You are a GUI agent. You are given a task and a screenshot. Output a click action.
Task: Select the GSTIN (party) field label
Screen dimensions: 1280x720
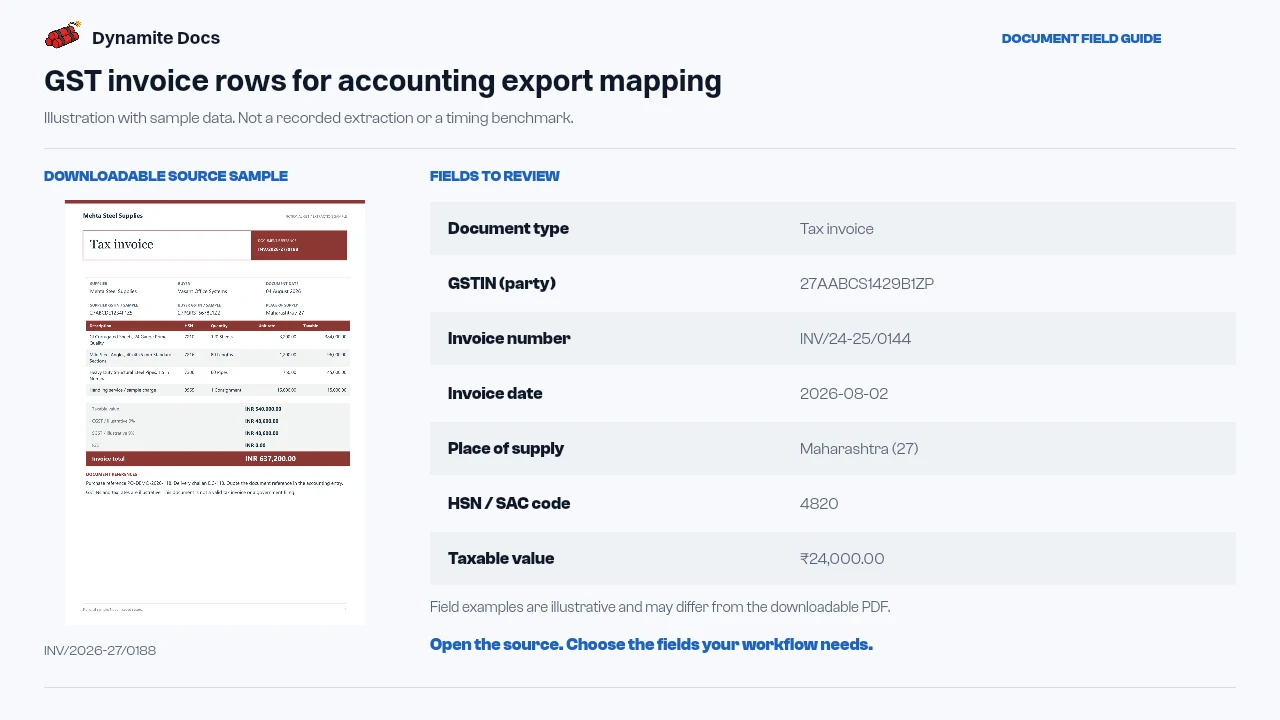click(x=502, y=284)
